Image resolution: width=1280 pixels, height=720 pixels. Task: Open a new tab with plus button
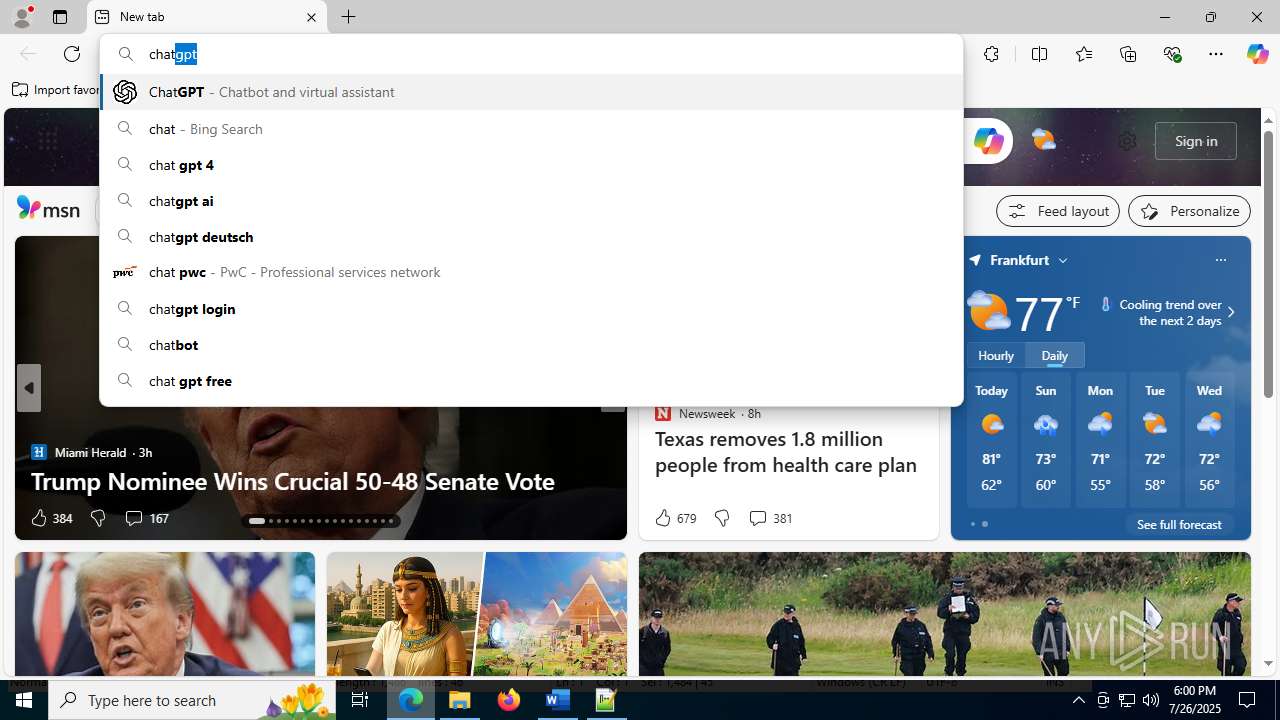[x=348, y=17]
